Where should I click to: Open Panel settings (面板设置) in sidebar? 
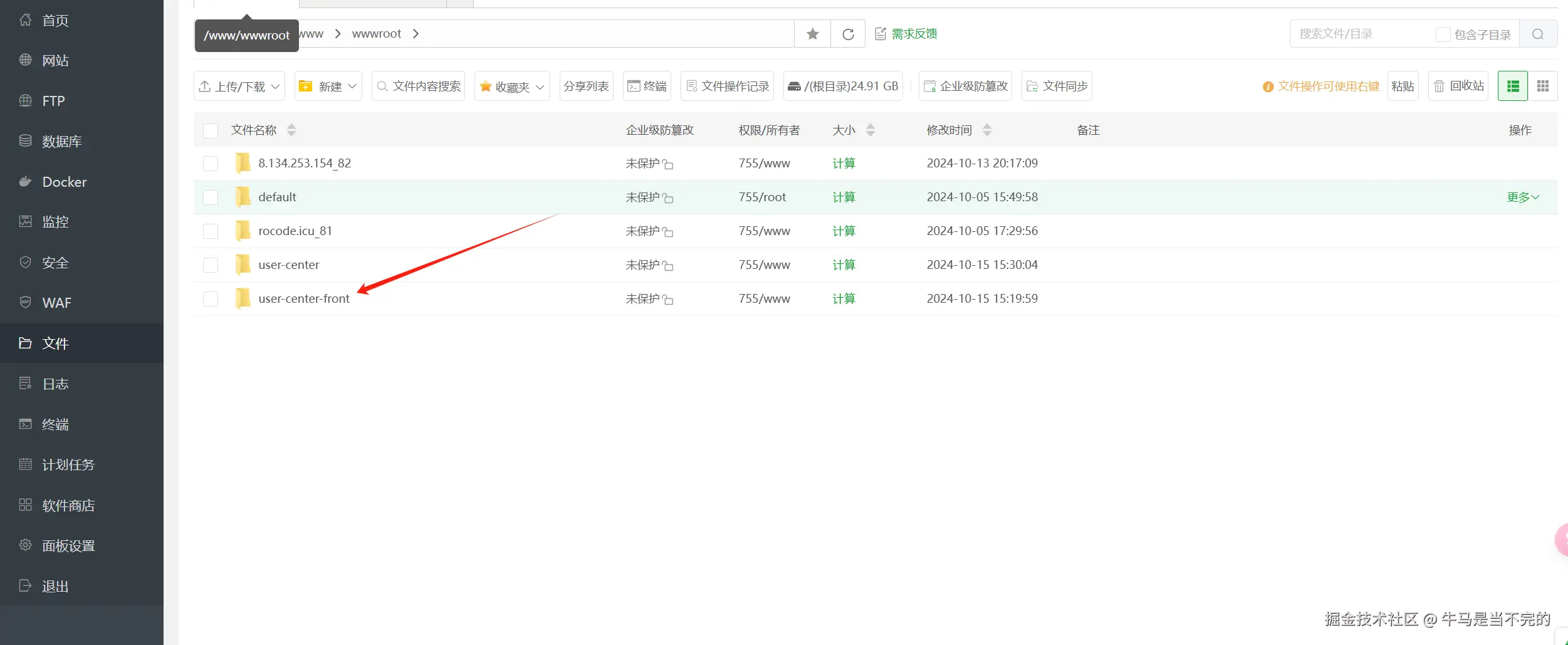[81, 545]
